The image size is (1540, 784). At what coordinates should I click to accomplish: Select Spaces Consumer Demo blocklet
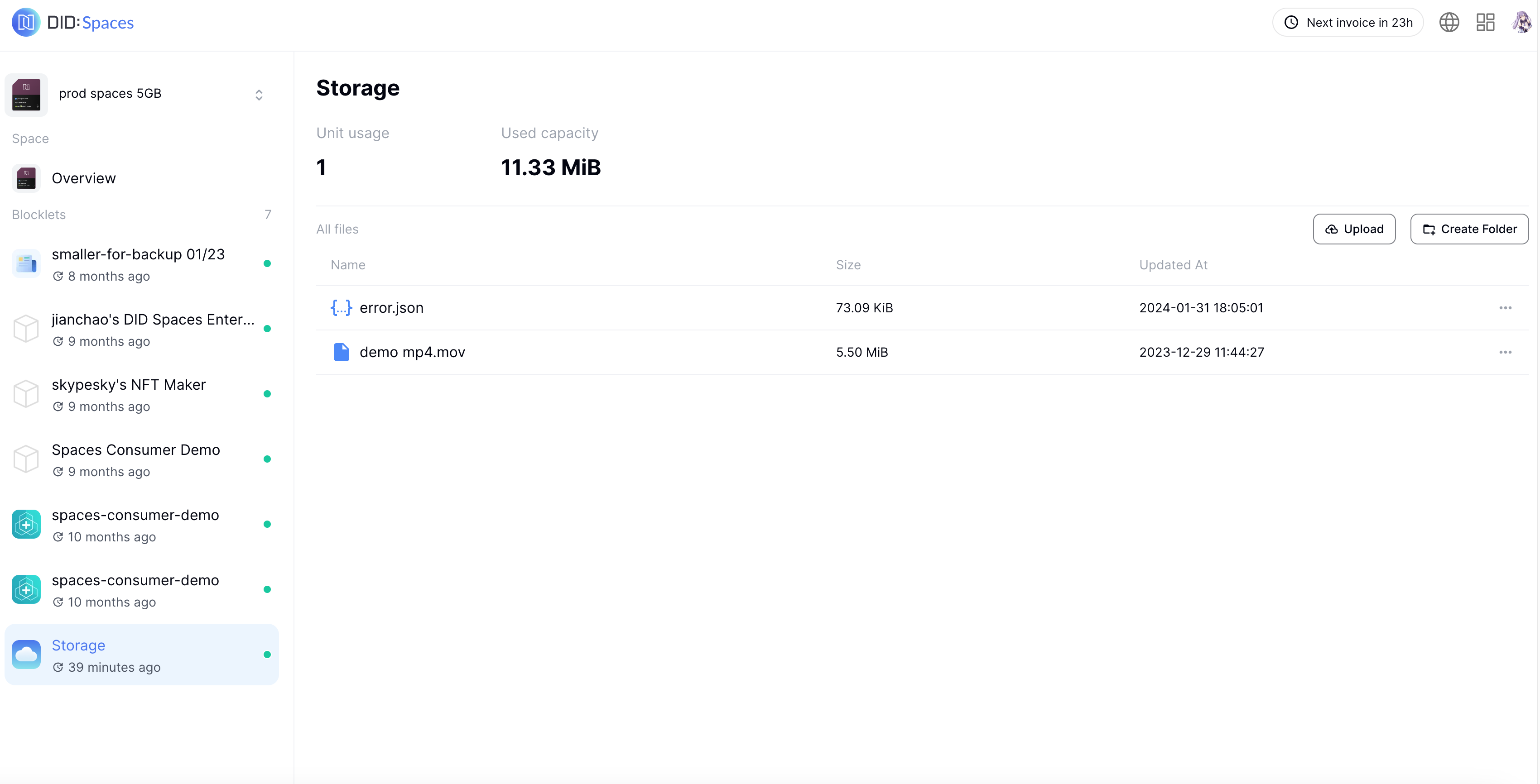[136, 450]
